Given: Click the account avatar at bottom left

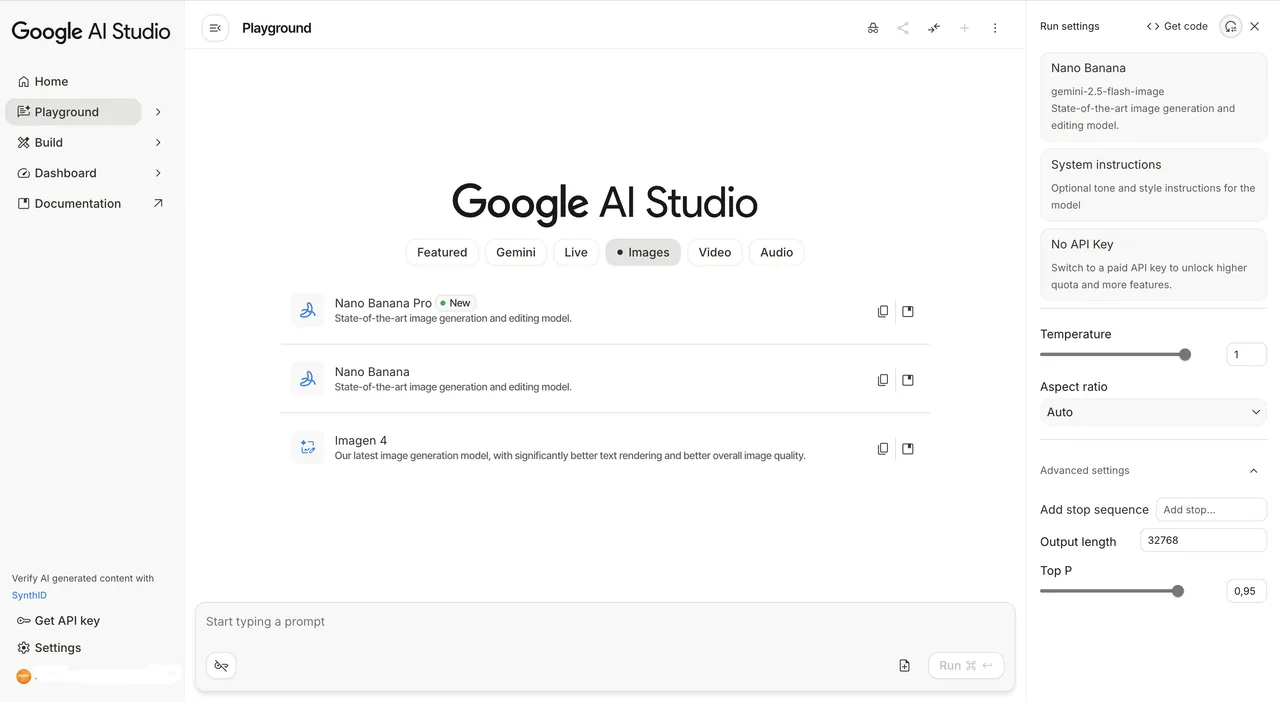Looking at the screenshot, I should pos(24,676).
